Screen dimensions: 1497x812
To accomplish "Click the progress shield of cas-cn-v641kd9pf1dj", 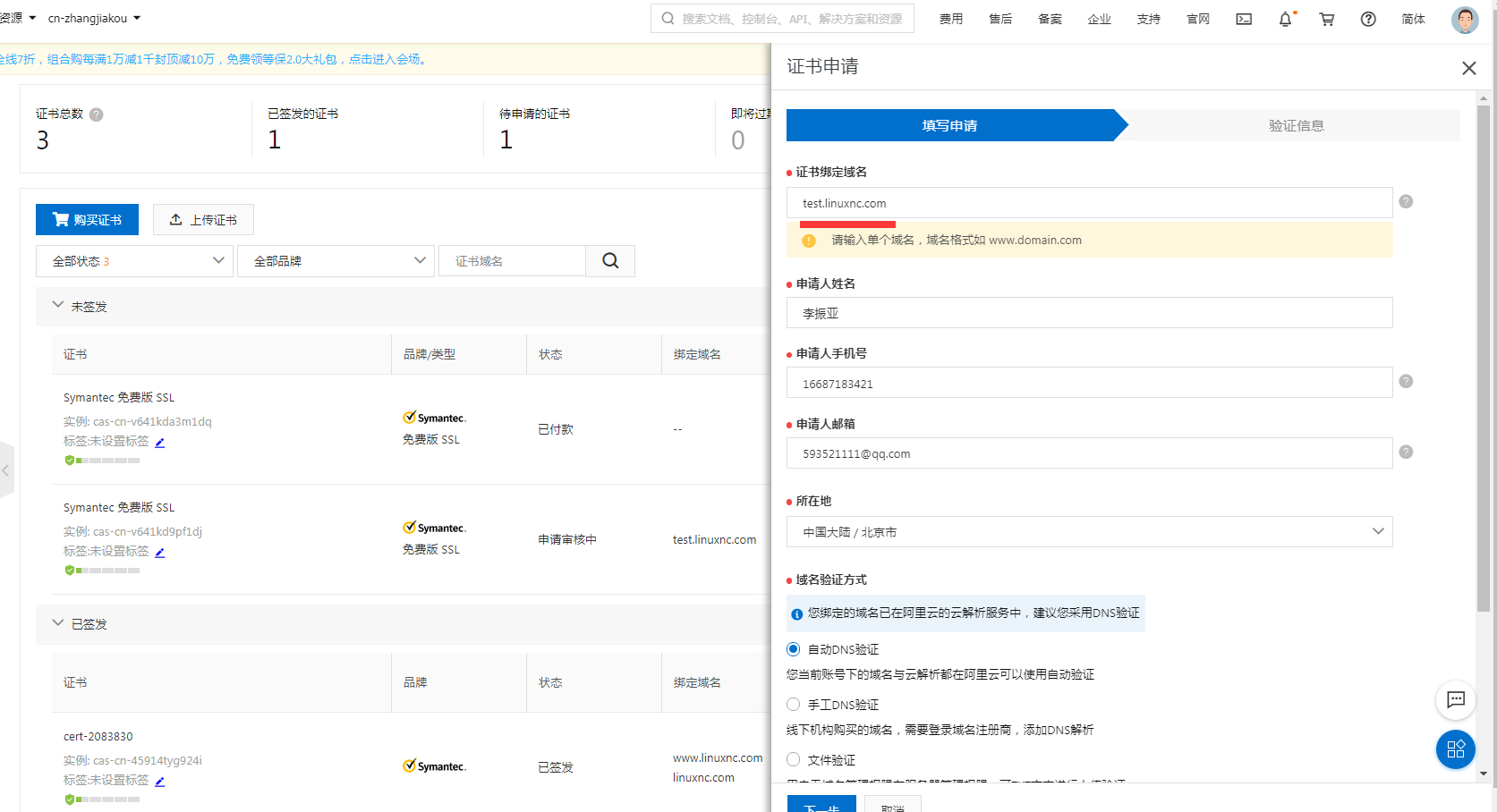I will tap(70, 571).
